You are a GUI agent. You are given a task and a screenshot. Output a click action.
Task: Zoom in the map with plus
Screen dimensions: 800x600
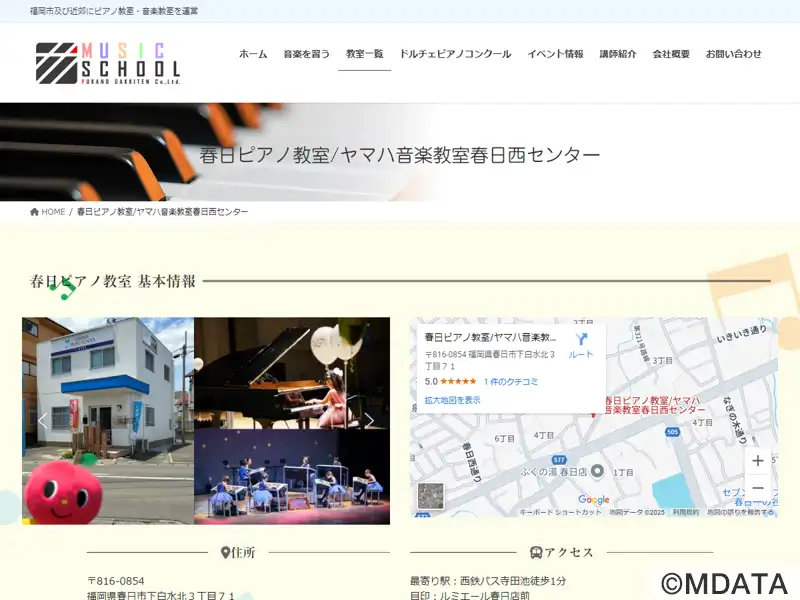(x=758, y=460)
